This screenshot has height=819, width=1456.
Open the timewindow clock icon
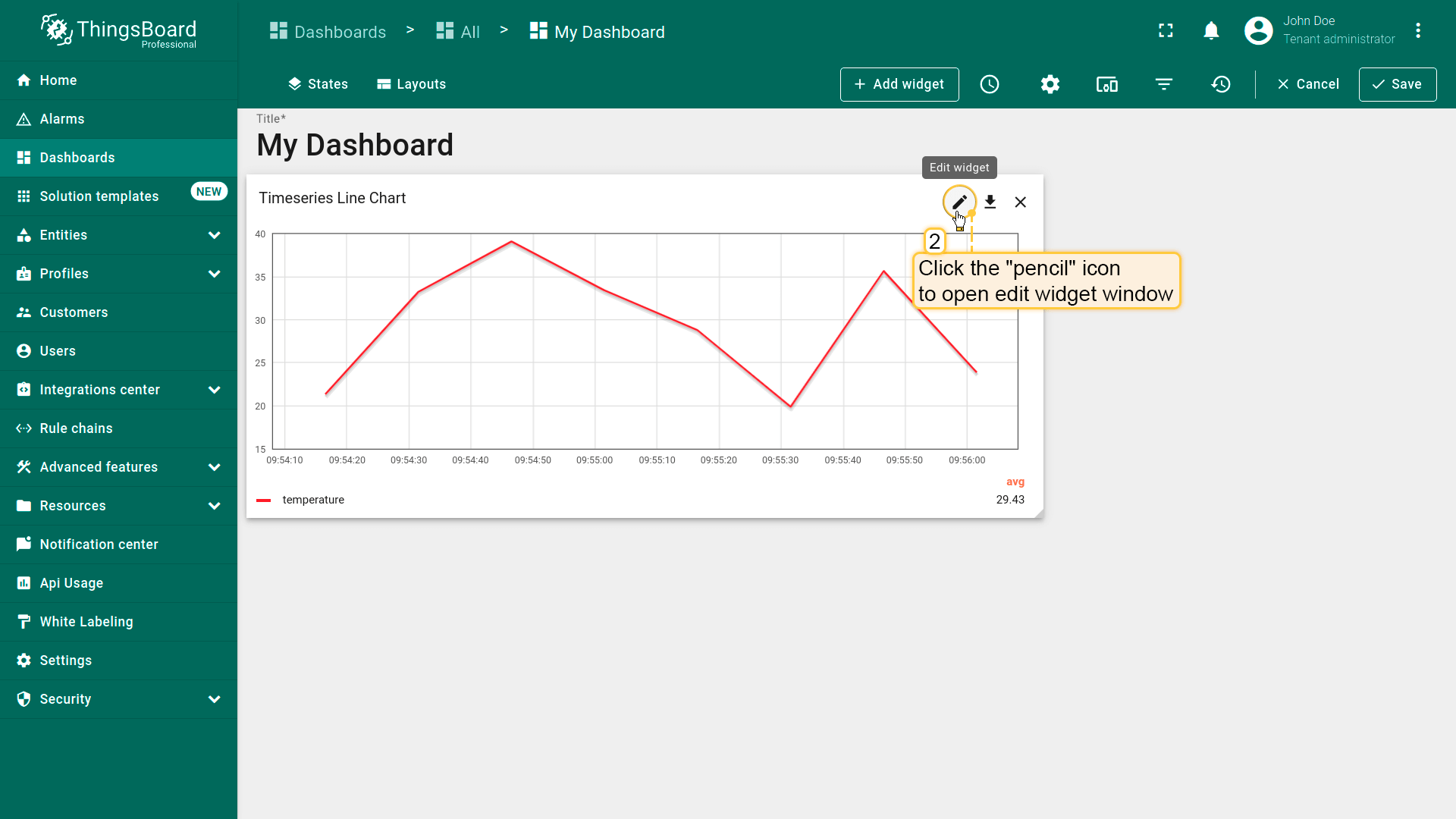pos(990,84)
